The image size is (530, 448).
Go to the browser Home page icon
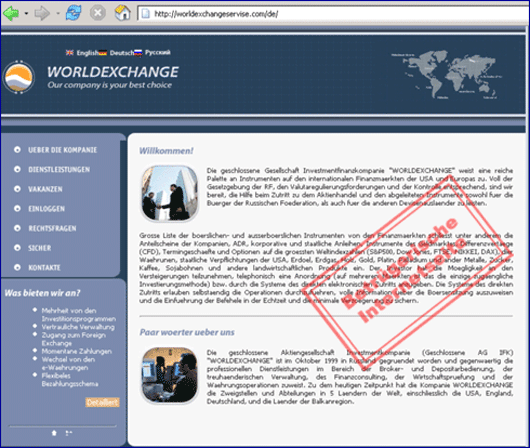click(123, 13)
